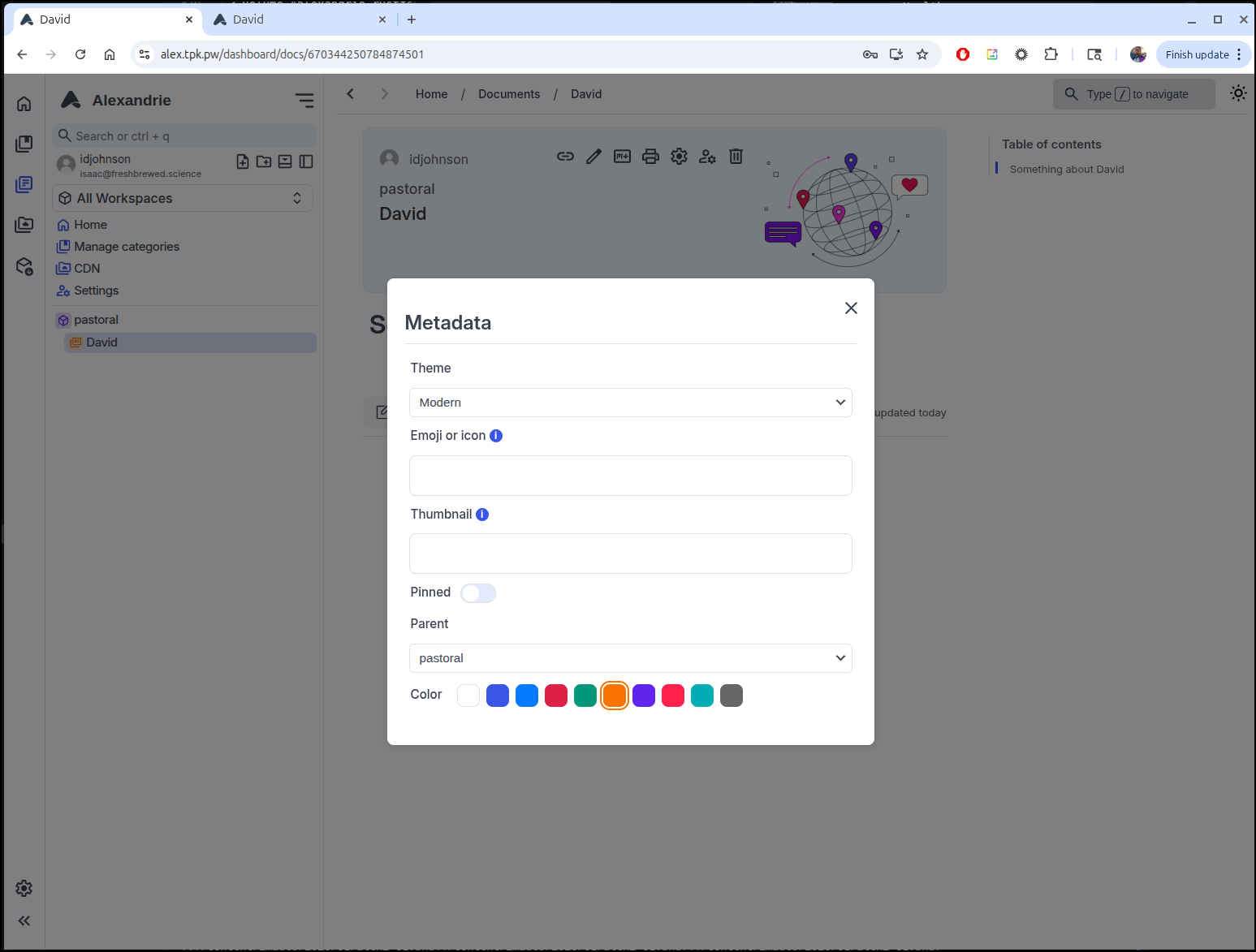Click the Emoji or icon info icon
Screen dimensions: 1256x952
point(496,436)
